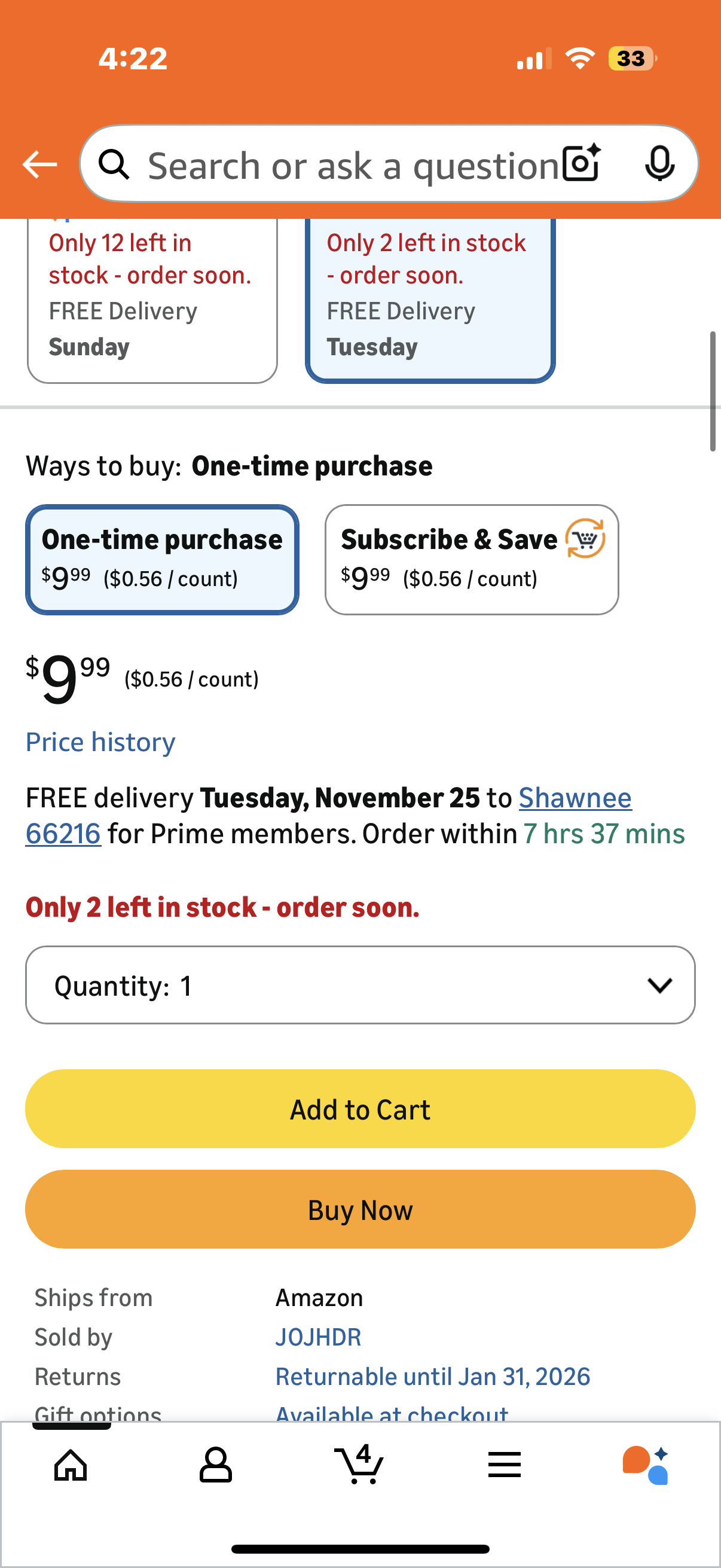Tap the back arrow icon
The width and height of the screenshot is (721, 1568).
pyautogui.click(x=39, y=164)
